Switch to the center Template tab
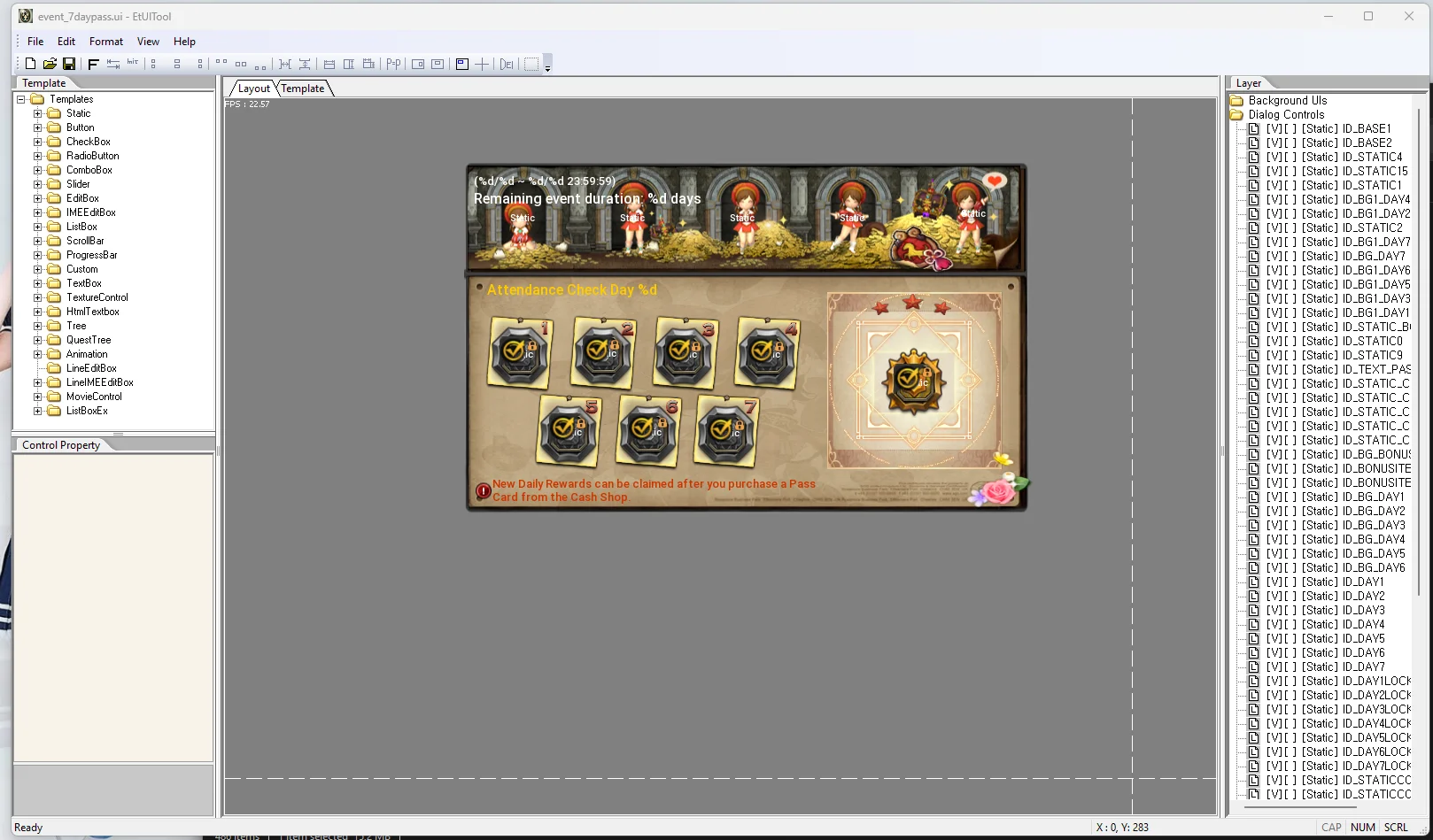The height and width of the screenshot is (840, 1433). [303, 89]
